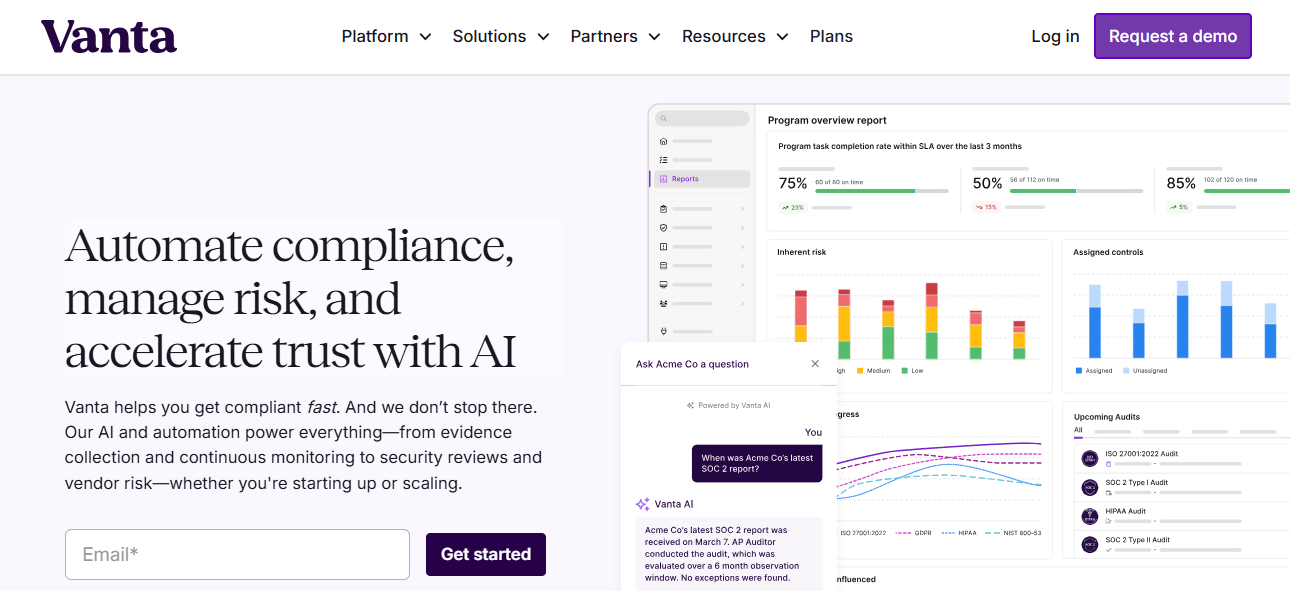
Task: Select the monitor icon in the dashboard sidebar
Action: tap(664, 283)
